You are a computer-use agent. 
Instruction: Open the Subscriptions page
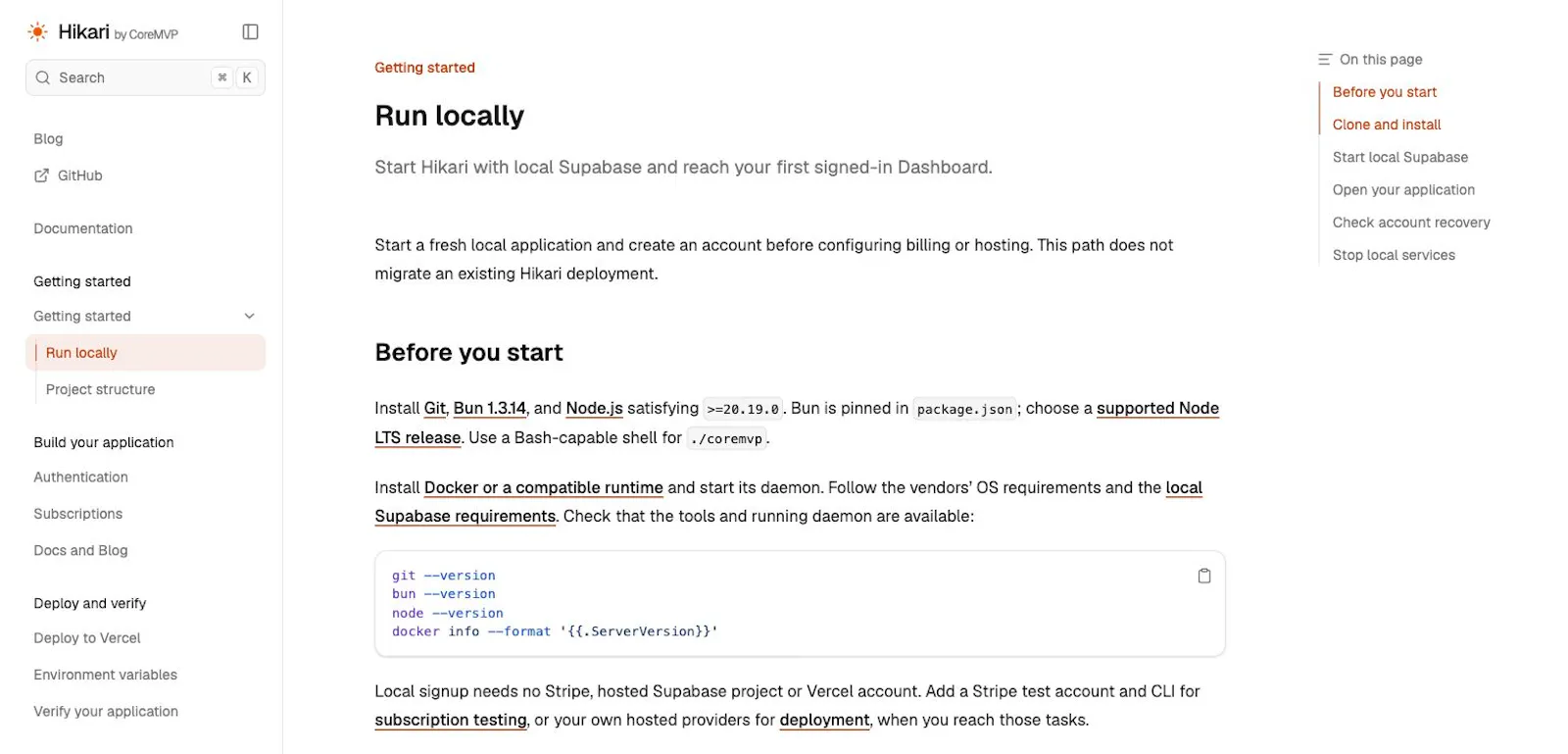(78, 514)
